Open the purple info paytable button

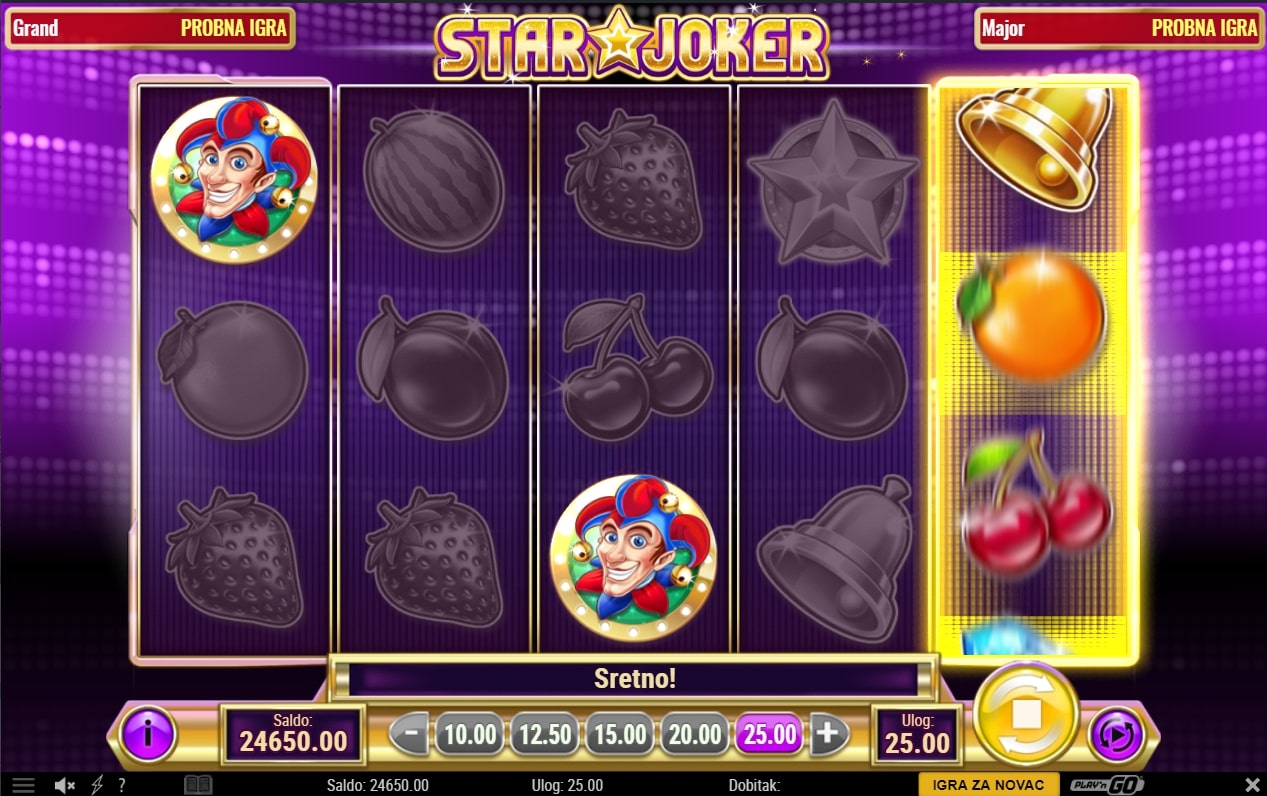point(148,735)
